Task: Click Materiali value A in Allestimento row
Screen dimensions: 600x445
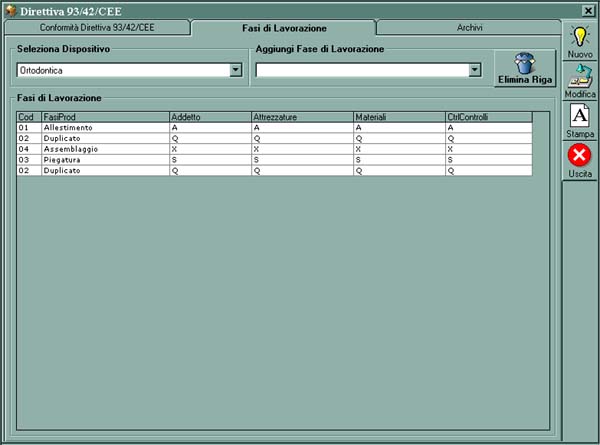Action: point(399,128)
